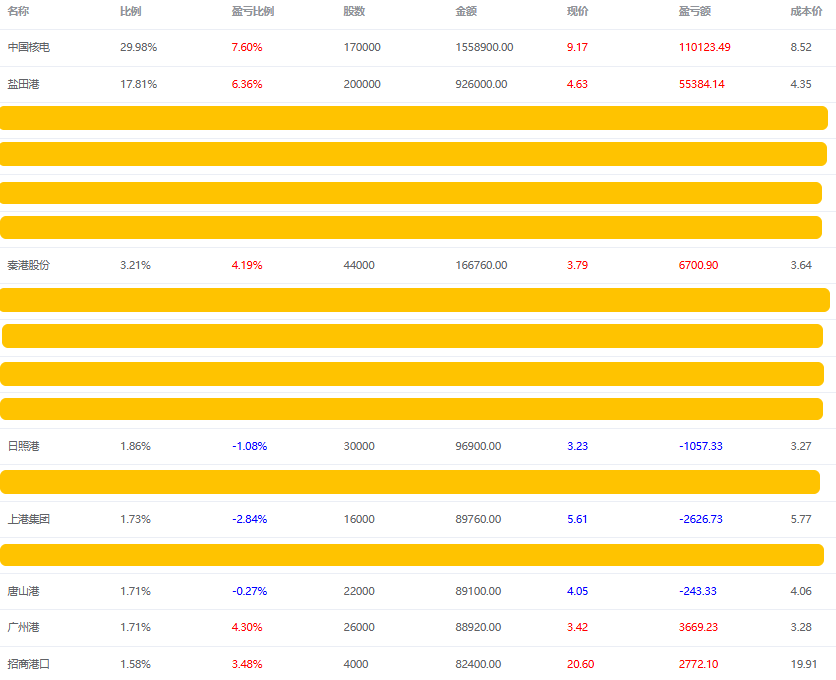Click the 盈亏比例 column header
The height and width of the screenshot is (680, 836).
click(x=253, y=11)
